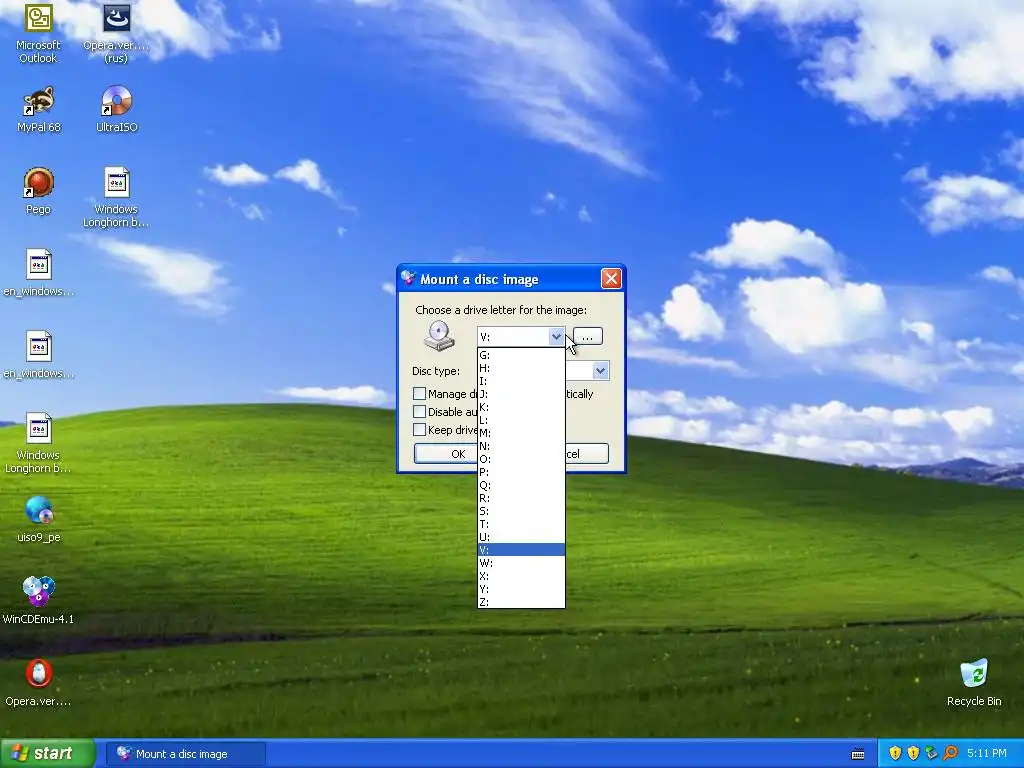Toggle the "Keep drive..." checkbox
The width and height of the screenshot is (1024, 768).
click(x=419, y=430)
